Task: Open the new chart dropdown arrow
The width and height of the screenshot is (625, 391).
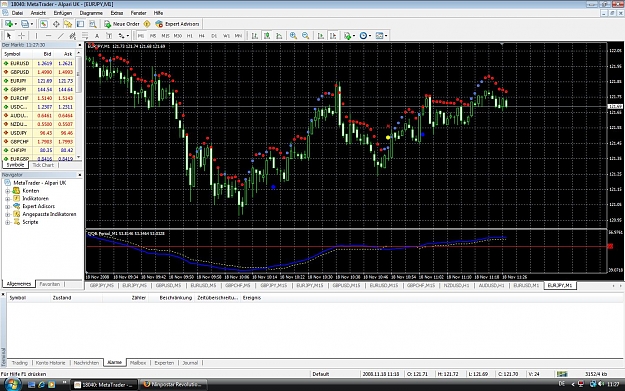Action: pos(16,24)
